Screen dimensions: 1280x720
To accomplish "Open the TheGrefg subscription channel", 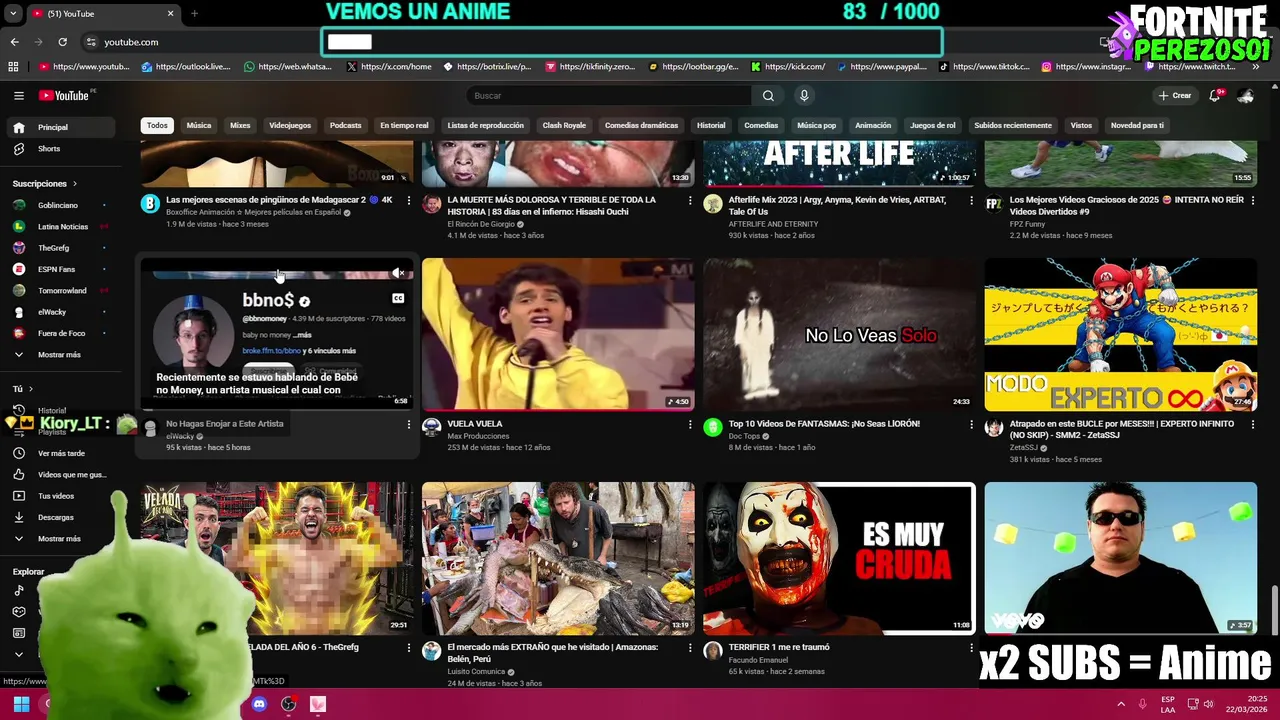I will pos(62,248).
